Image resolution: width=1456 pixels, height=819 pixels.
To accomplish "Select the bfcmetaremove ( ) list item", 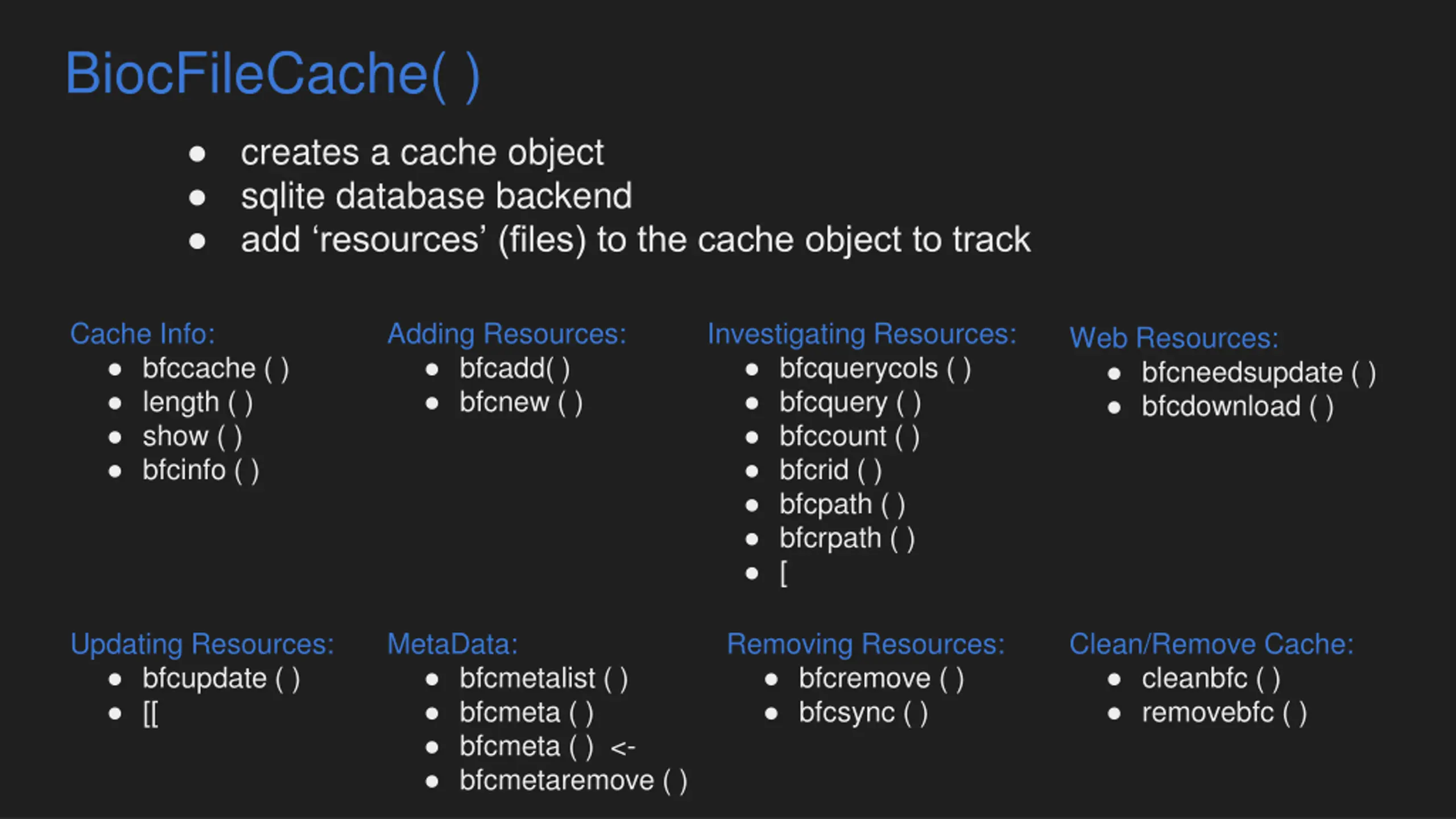I will point(573,780).
